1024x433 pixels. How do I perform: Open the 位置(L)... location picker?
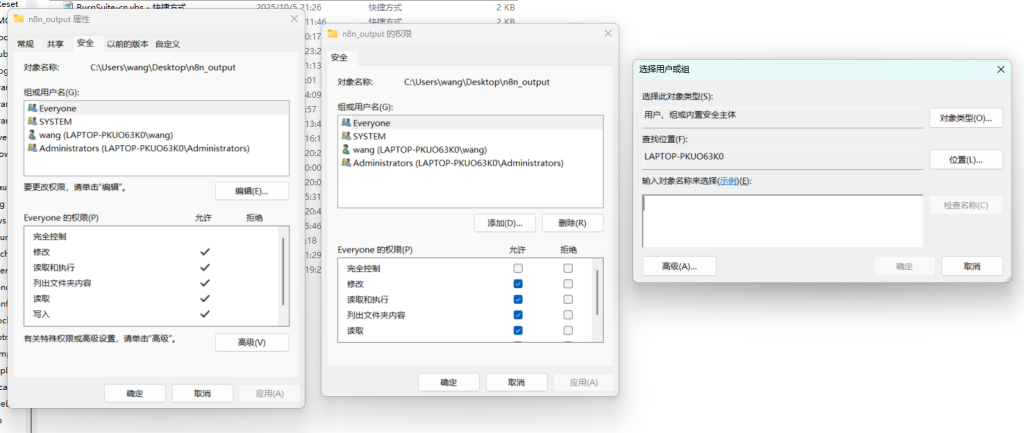point(965,160)
